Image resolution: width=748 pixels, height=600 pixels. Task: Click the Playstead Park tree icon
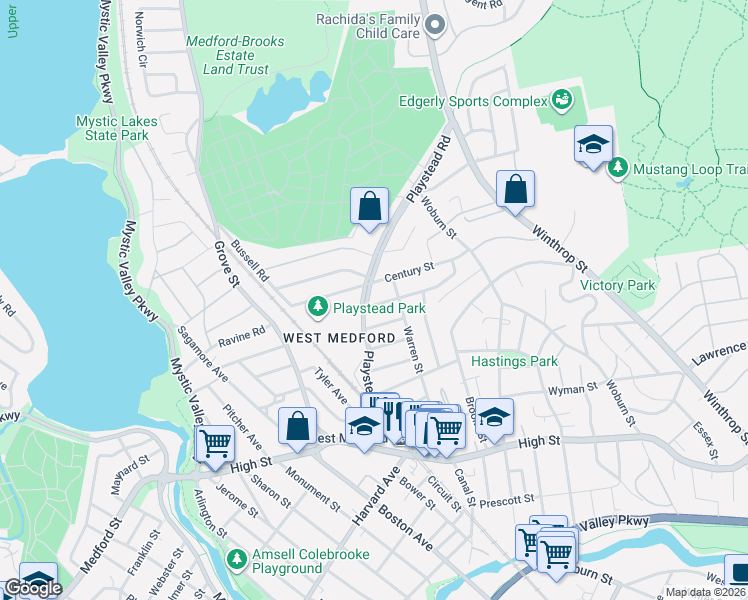(x=317, y=307)
